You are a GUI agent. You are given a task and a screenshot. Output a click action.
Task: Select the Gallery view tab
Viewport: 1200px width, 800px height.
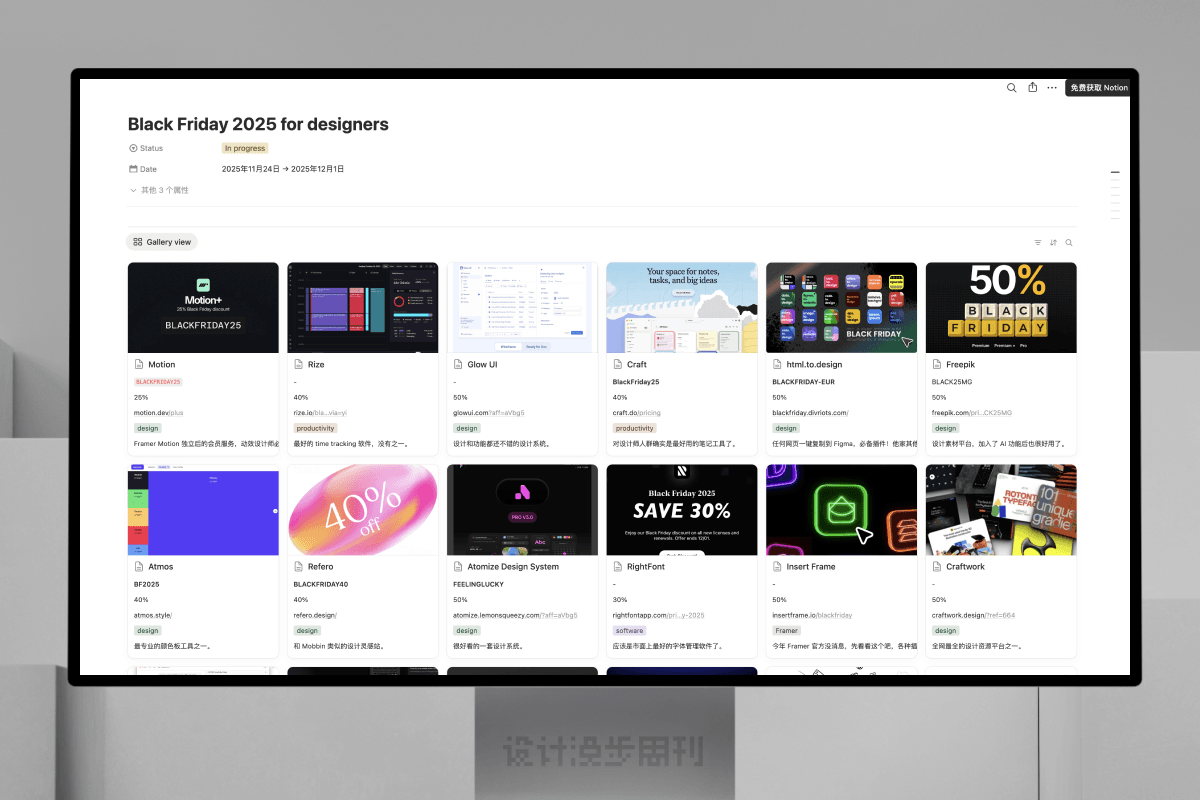click(x=162, y=242)
